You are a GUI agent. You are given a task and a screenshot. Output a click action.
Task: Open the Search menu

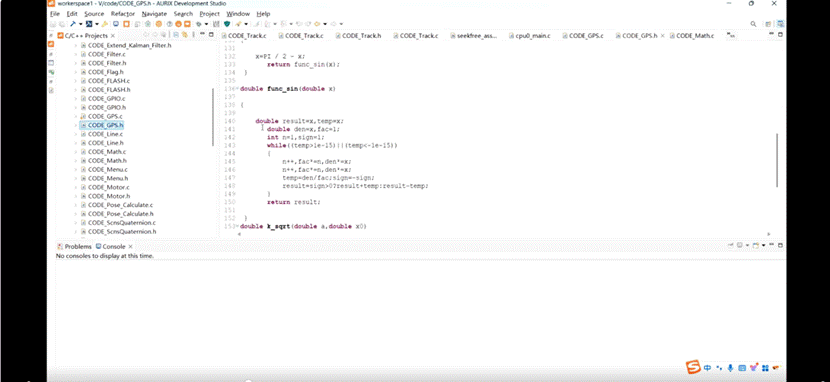tap(183, 14)
